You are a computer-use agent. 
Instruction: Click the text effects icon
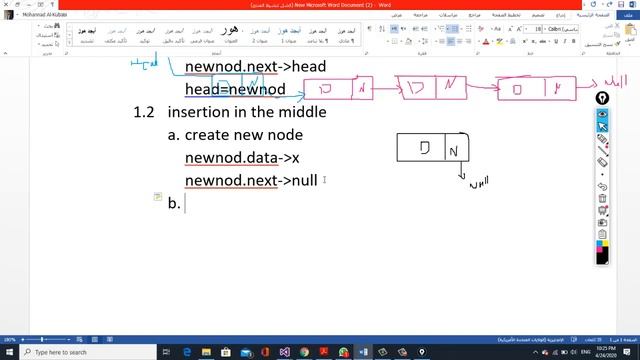[x=513, y=42]
